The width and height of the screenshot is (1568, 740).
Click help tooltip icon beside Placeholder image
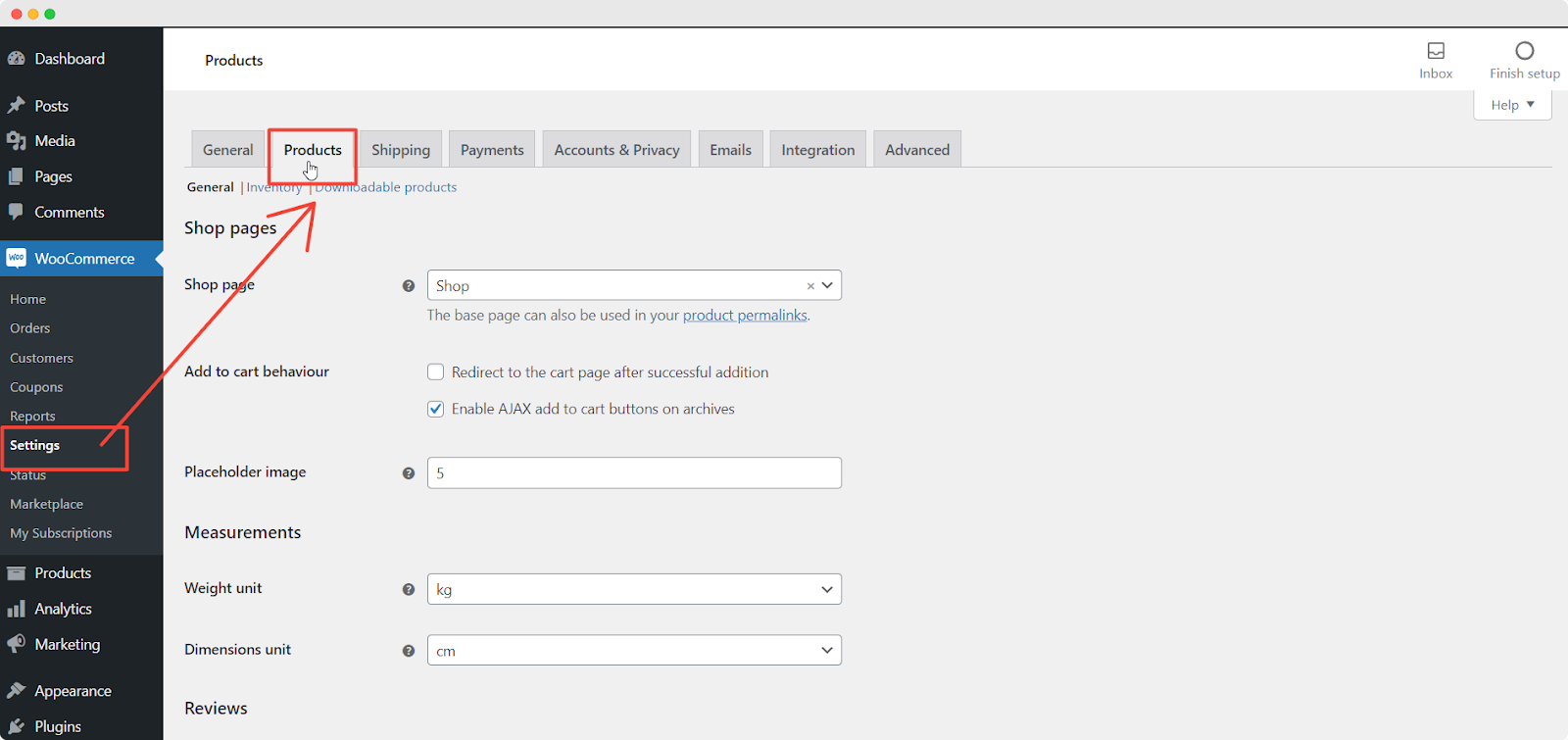click(409, 473)
